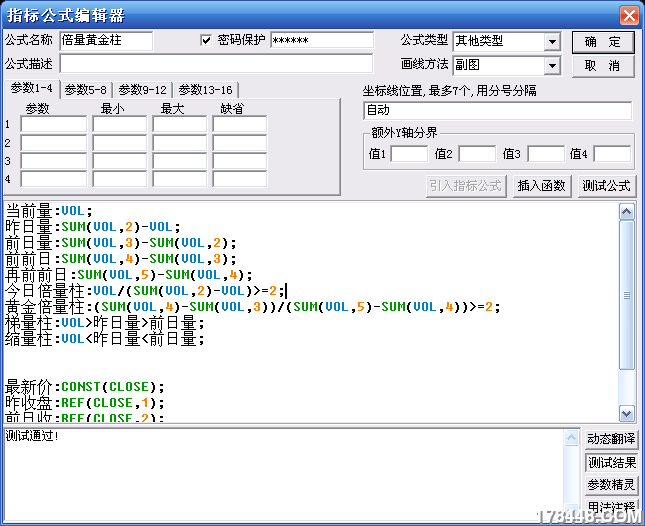Click row 3 最小 field

pos(120,161)
